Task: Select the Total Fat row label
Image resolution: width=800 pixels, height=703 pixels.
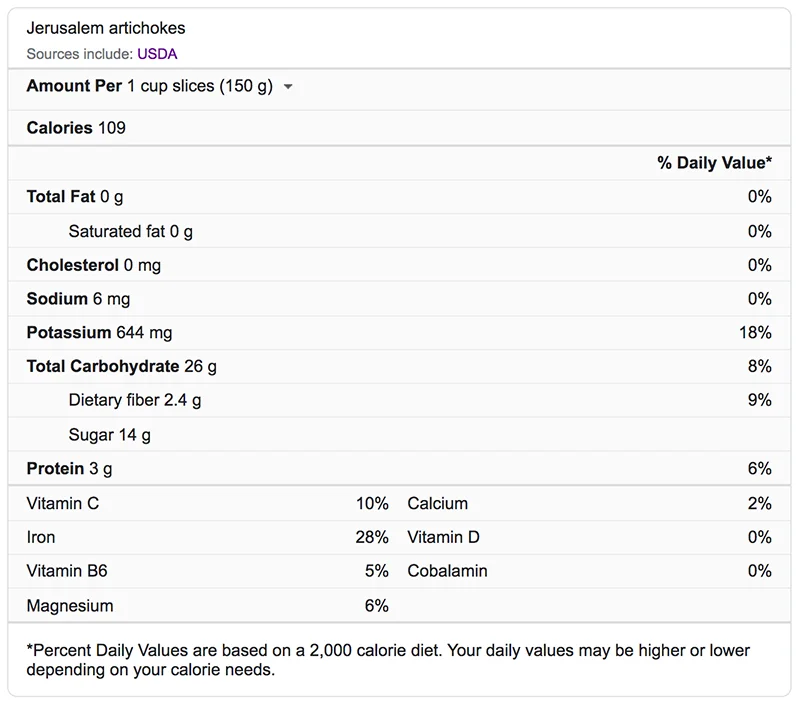Action: click(75, 197)
